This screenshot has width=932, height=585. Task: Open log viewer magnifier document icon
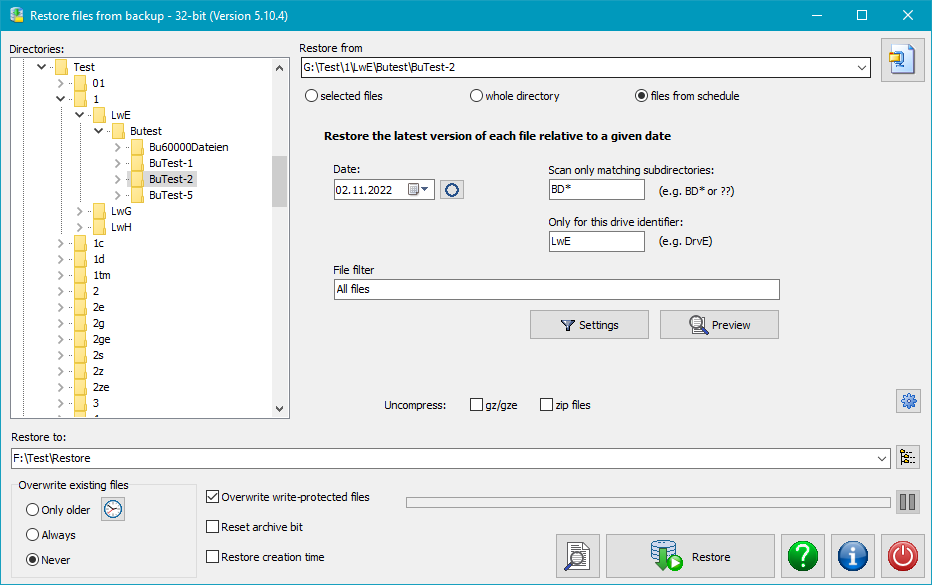[x=578, y=557]
